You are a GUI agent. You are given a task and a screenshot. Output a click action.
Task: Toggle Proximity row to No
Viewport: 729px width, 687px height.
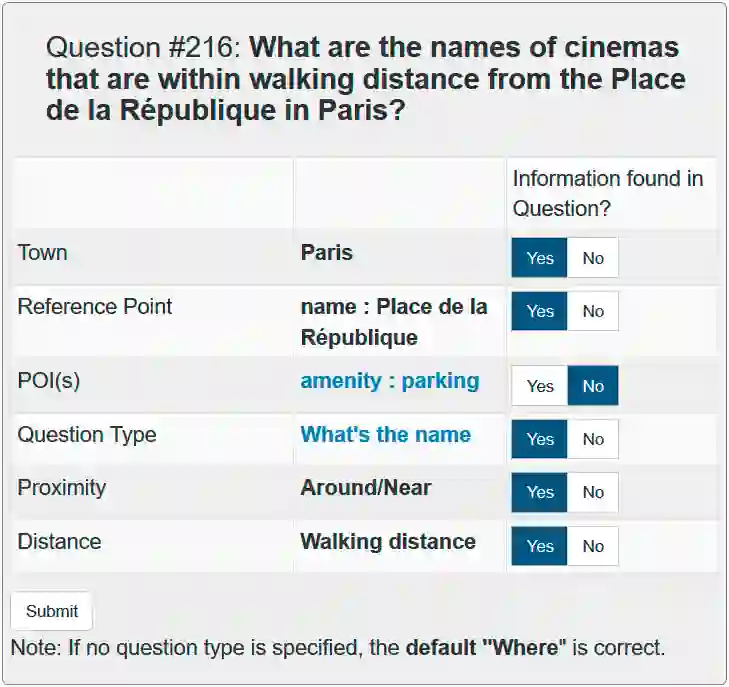click(x=593, y=492)
